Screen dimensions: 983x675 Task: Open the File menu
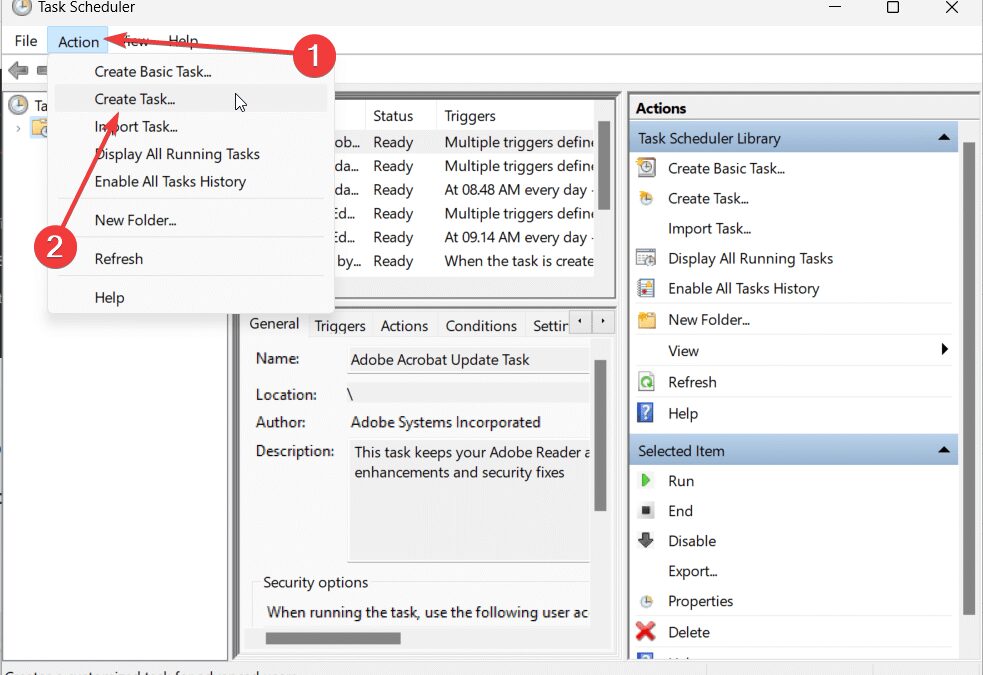tap(25, 40)
